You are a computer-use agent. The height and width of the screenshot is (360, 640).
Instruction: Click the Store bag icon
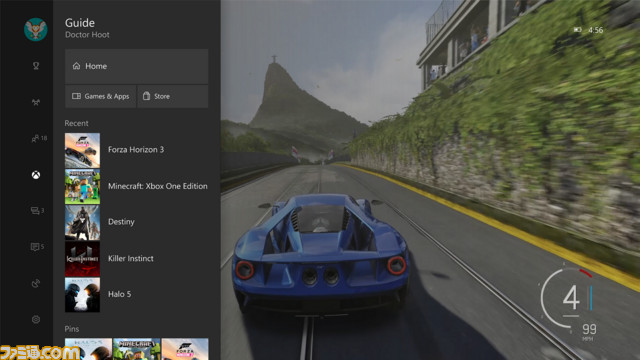[x=147, y=96]
